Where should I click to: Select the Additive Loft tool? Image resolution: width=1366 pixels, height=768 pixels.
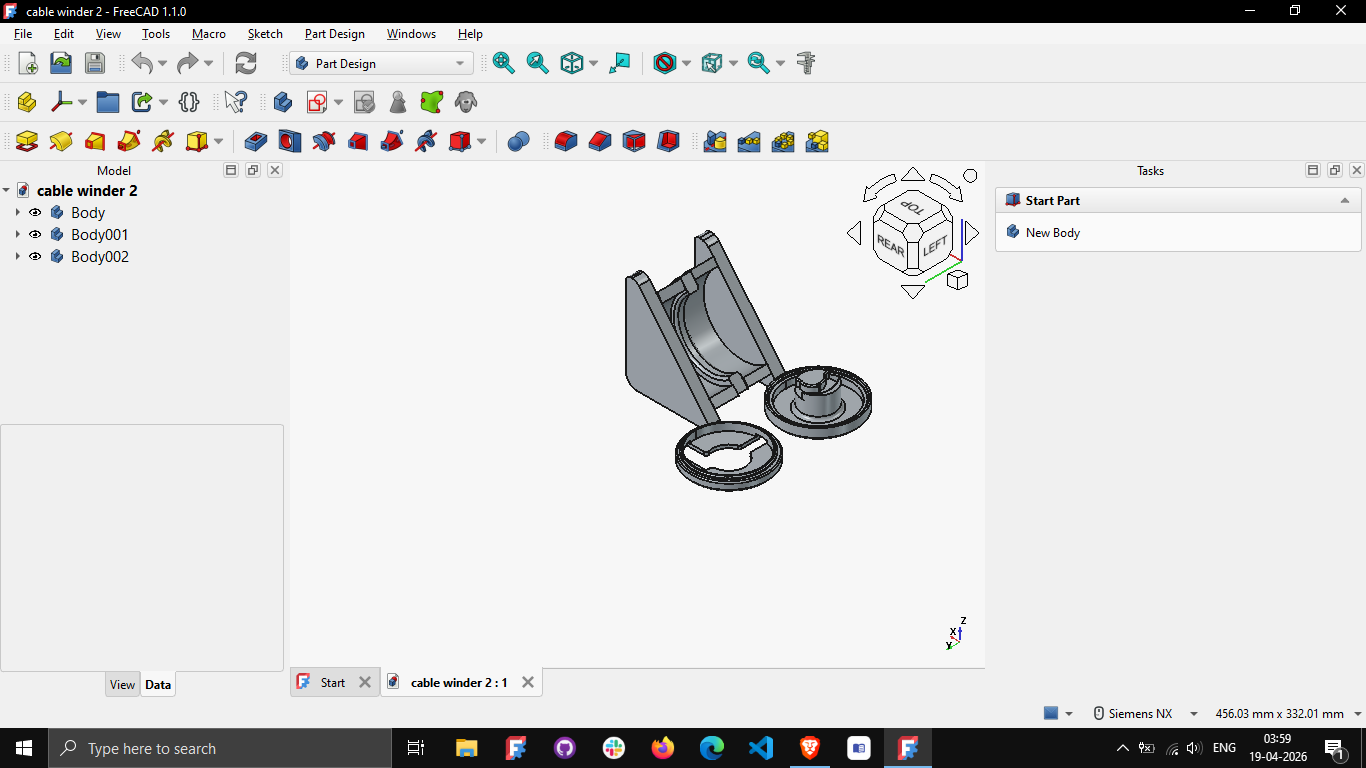(95, 141)
